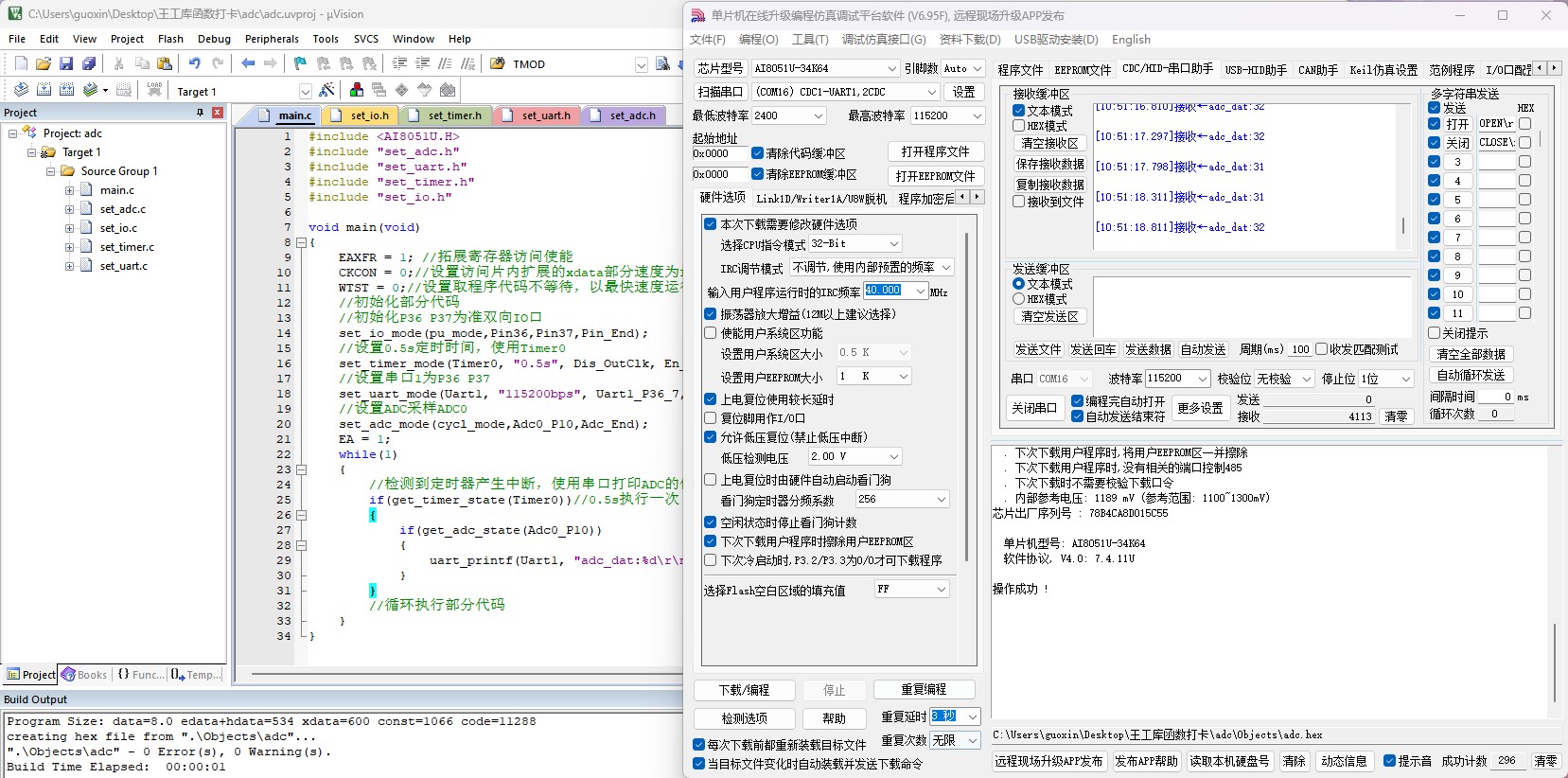1568x778 pixels.
Task: Click Build target icon
Action: [x=44, y=90]
